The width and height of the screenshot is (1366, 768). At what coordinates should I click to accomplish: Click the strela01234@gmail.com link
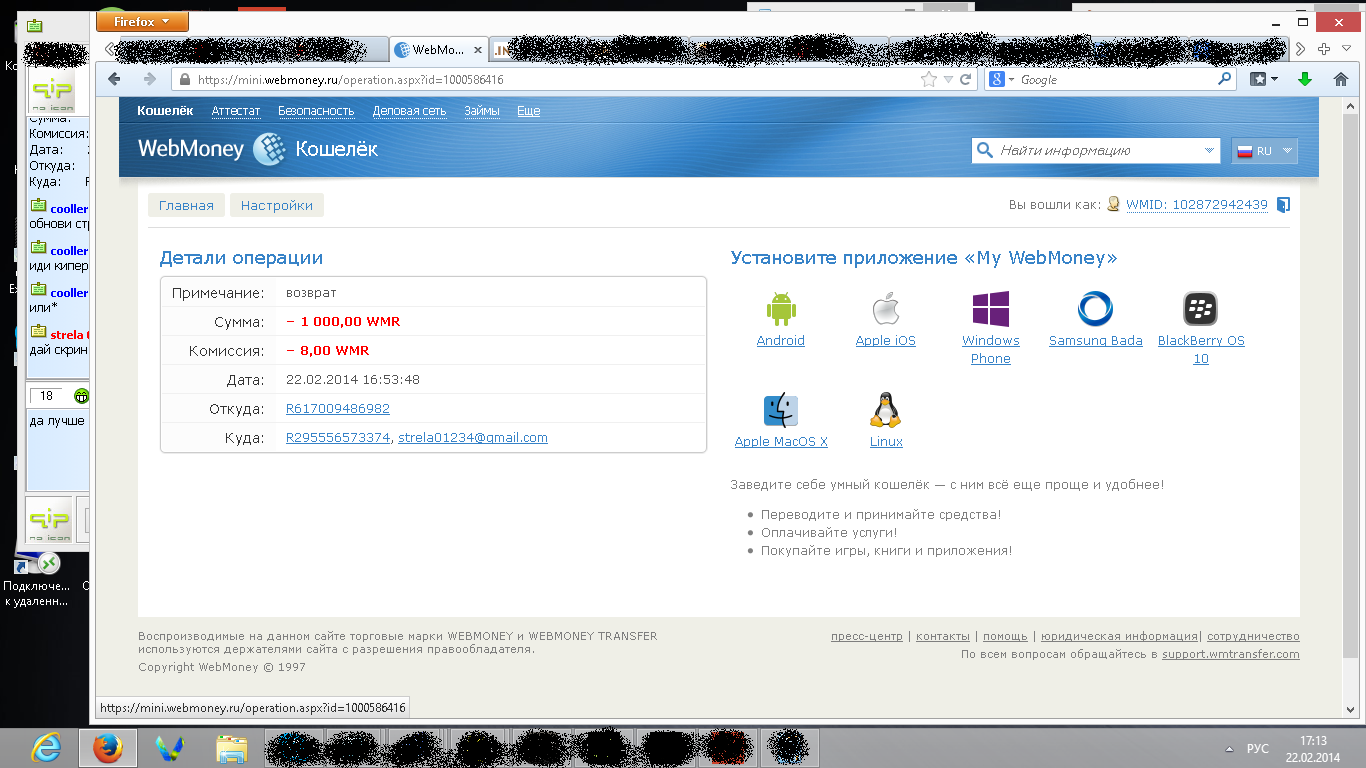(x=473, y=438)
